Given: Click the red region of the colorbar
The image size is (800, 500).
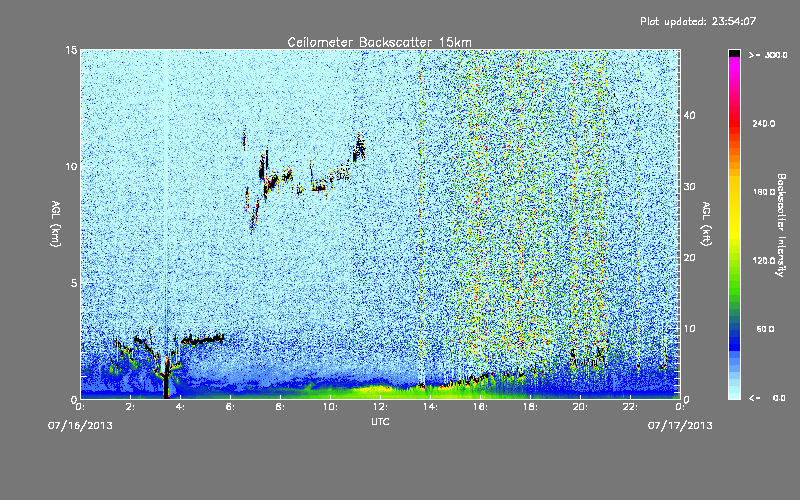Looking at the screenshot, I should point(734,122).
